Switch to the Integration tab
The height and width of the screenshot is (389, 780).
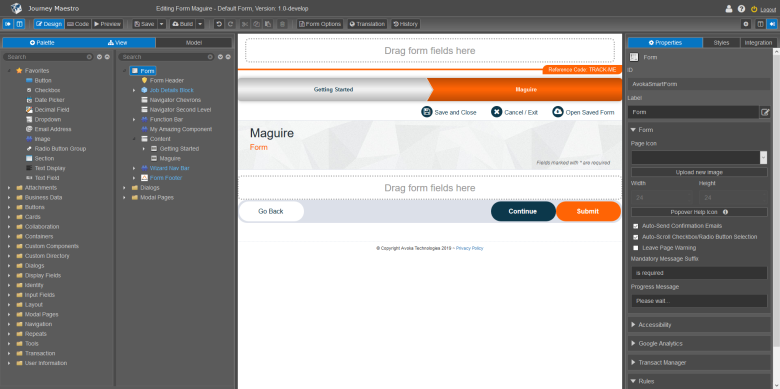point(758,43)
